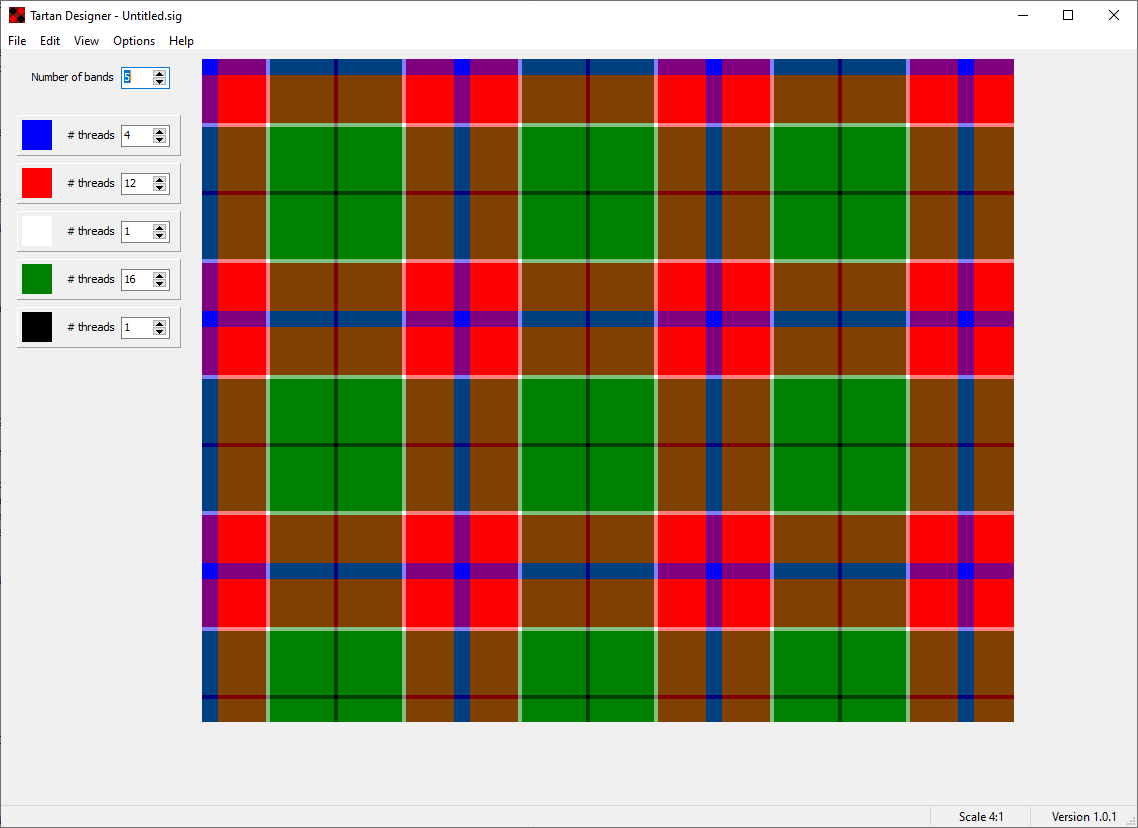Screen dimensions: 1138x828
Task: Increment the red band thread count
Action: pyautogui.click(x=160, y=179)
